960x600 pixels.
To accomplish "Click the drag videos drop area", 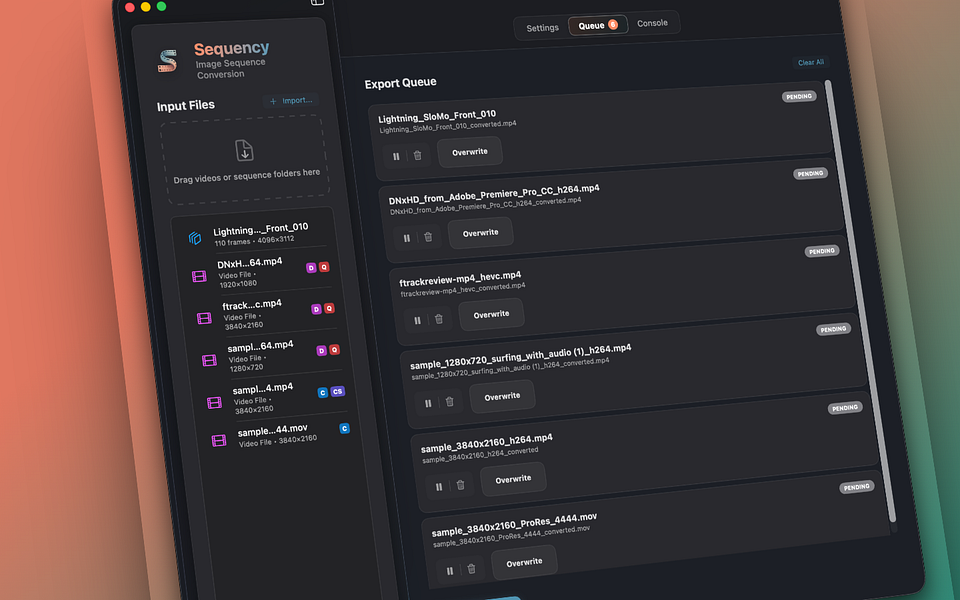I will point(246,160).
